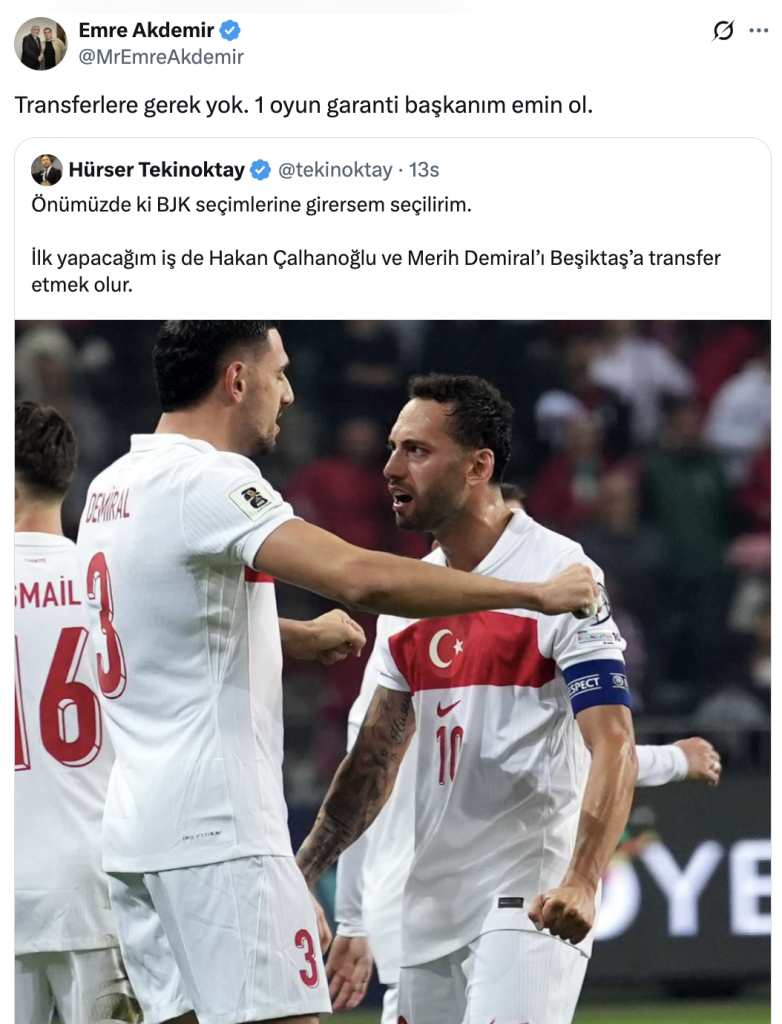Screen dimensions: 782x1024
Task: Select the tweet text "Transferlere gerek yok"
Action: tap(131, 105)
